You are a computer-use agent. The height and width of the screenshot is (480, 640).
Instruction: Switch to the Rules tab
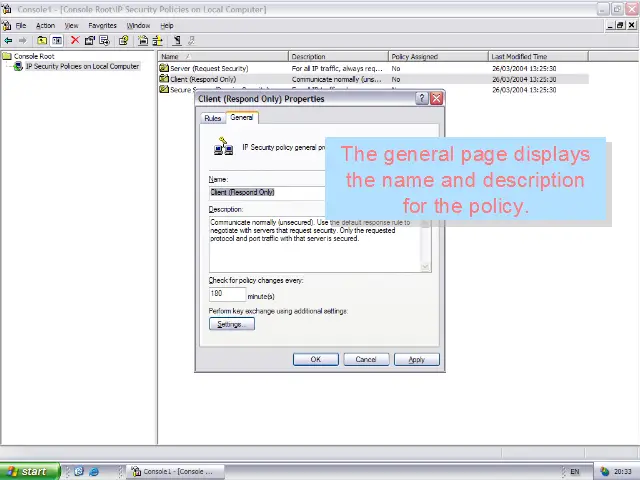click(x=212, y=118)
